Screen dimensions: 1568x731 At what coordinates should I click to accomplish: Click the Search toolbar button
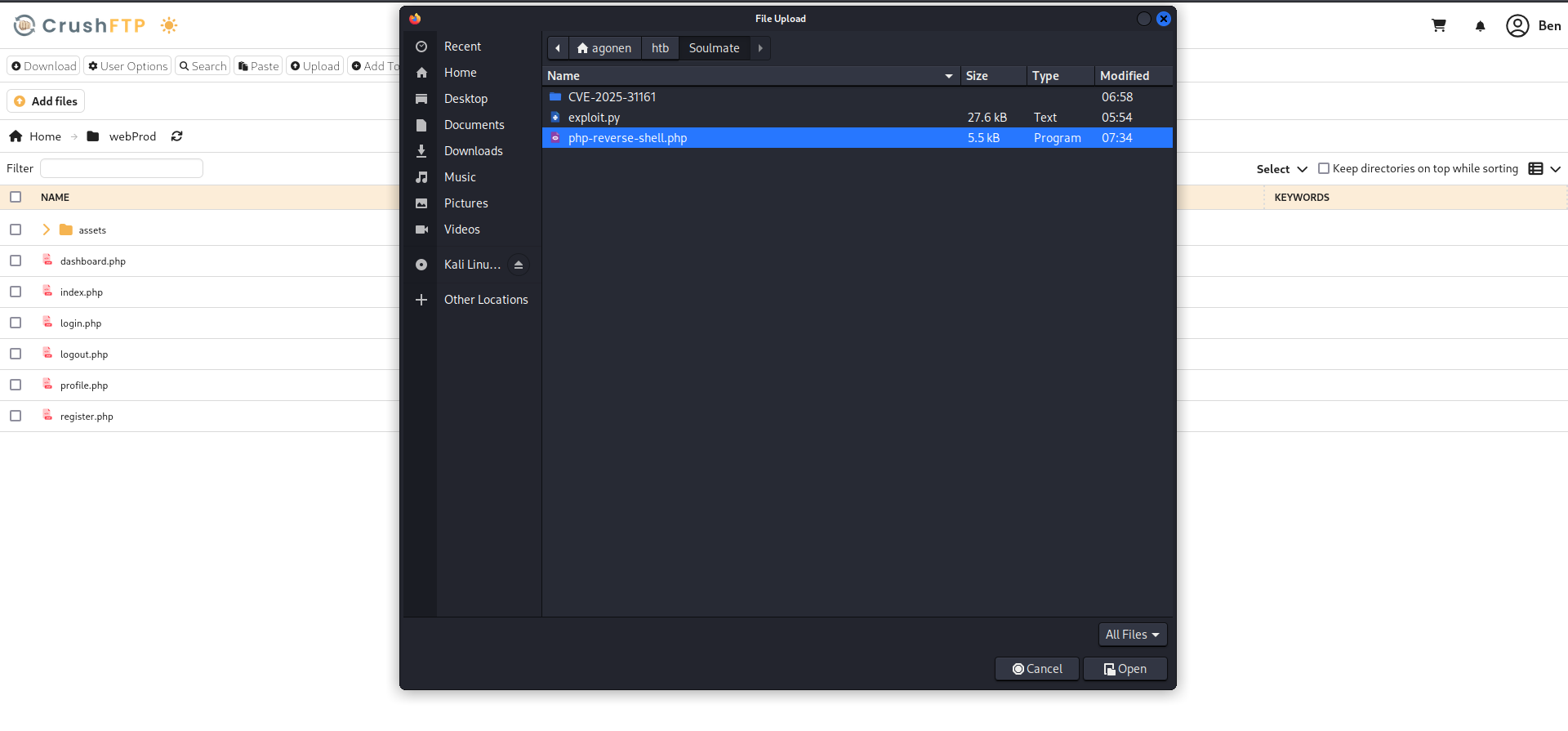[203, 66]
